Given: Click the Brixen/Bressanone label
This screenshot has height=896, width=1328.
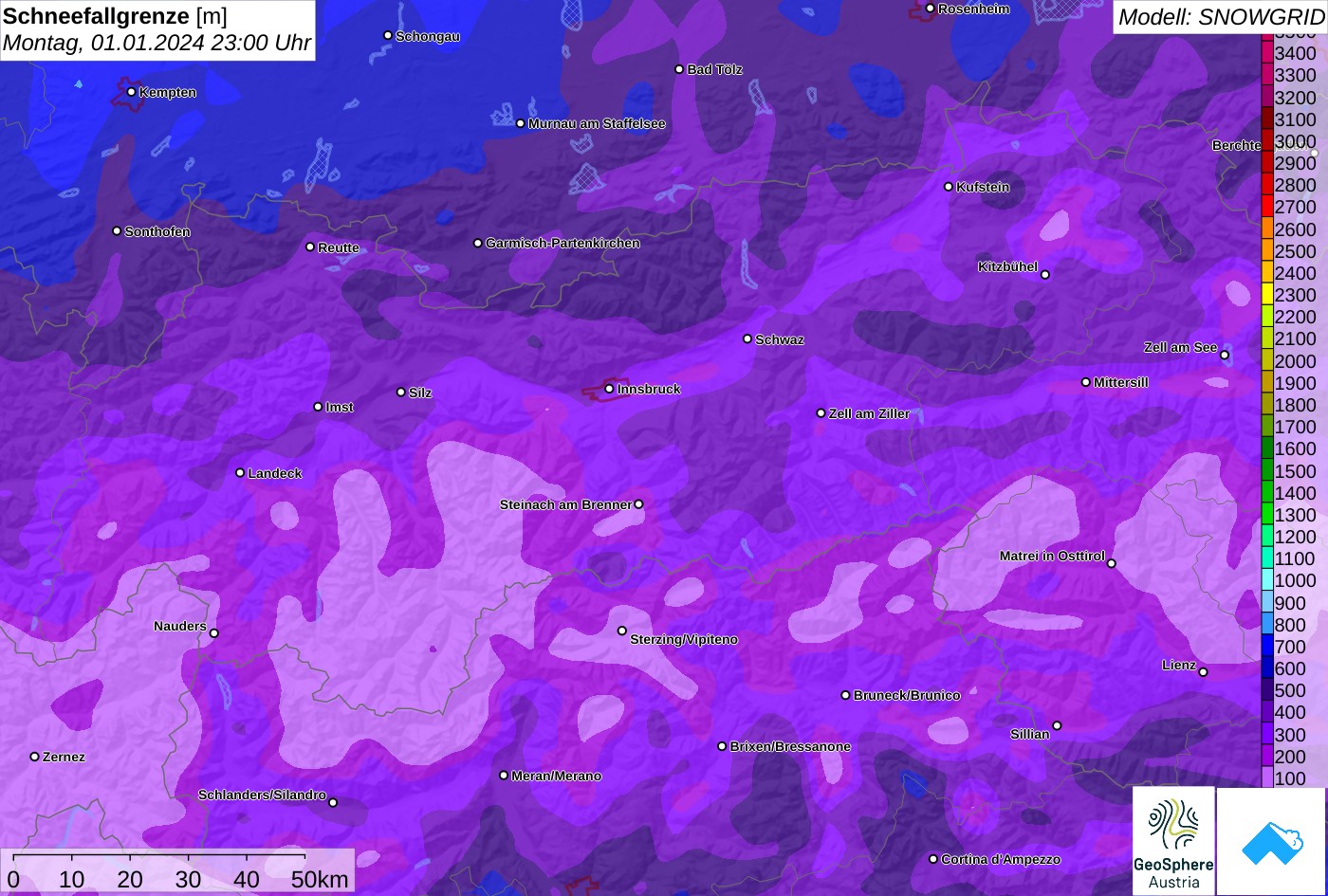Looking at the screenshot, I should click(x=790, y=747).
